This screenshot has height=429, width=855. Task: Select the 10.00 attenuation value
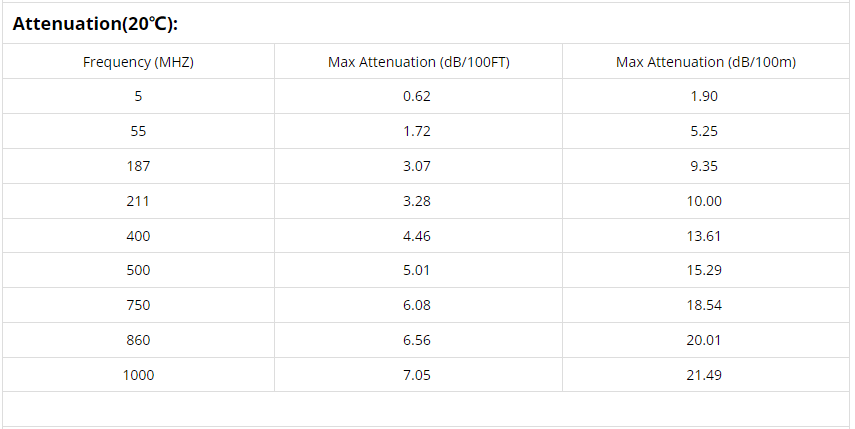point(705,201)
